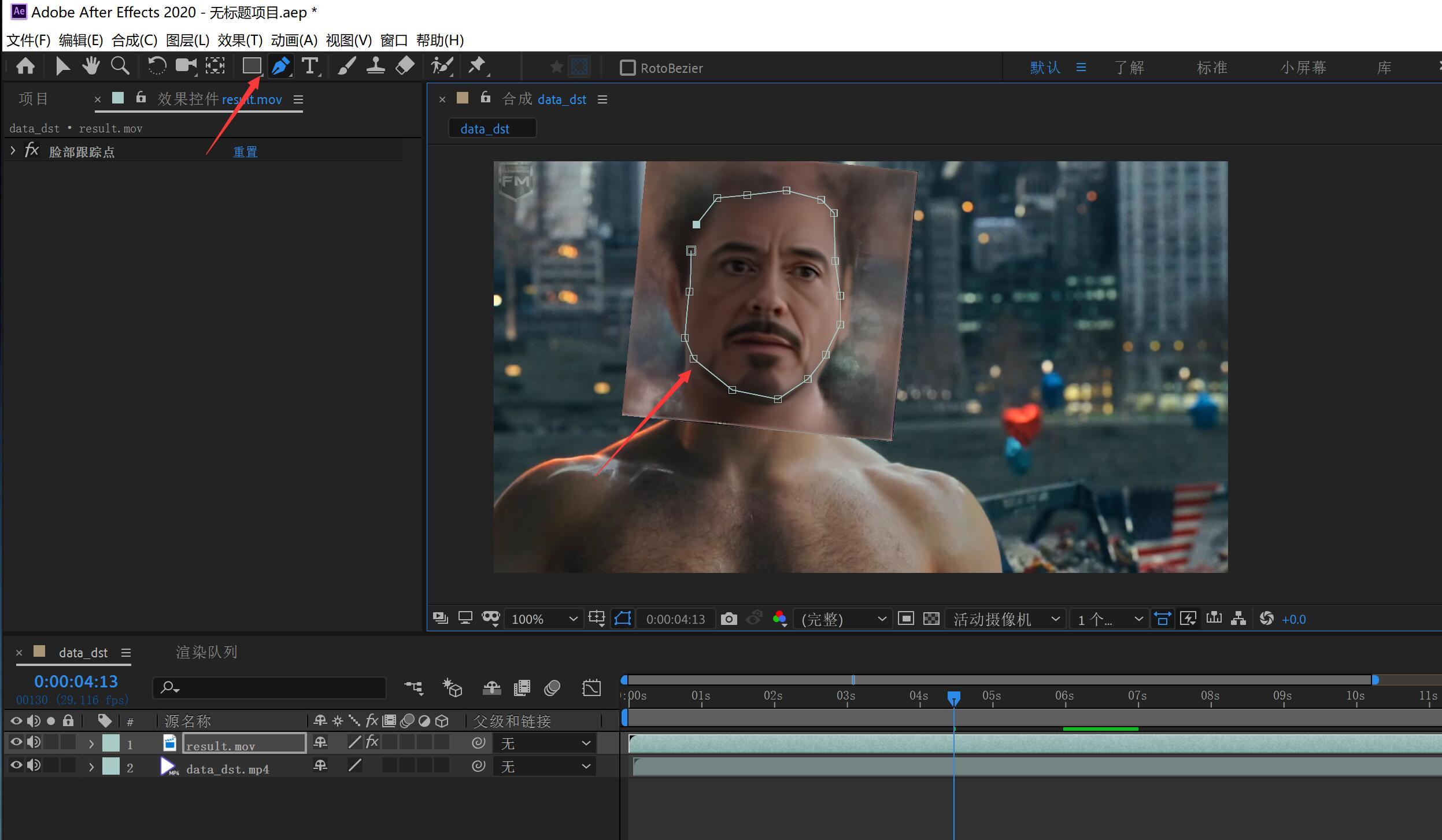This screenshot has width=1442, height=840.
Task: Toggle transparency grid in viewer
Action: point(931,619)
